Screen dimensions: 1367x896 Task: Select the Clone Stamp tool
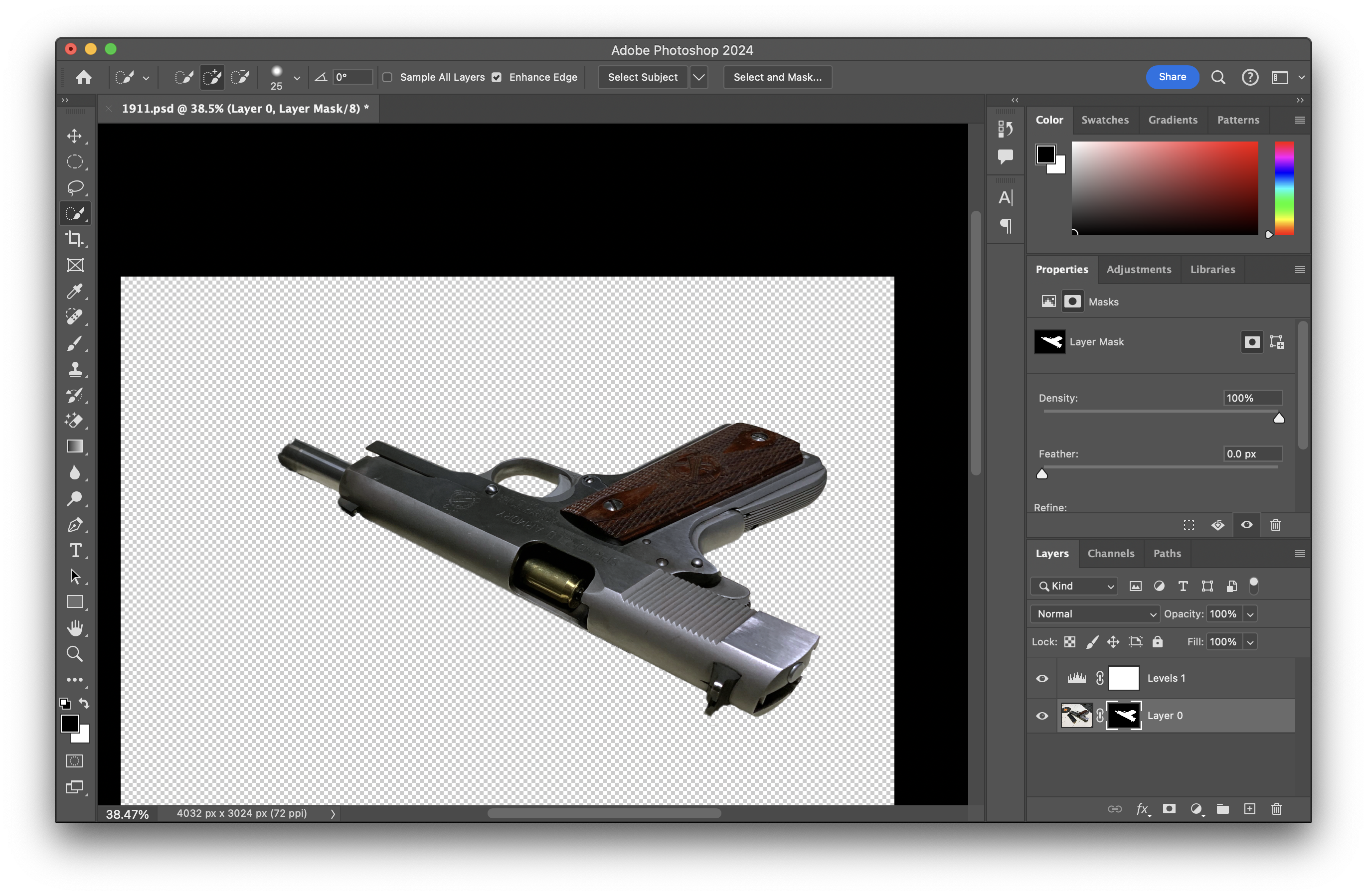(x=74, y=369)
